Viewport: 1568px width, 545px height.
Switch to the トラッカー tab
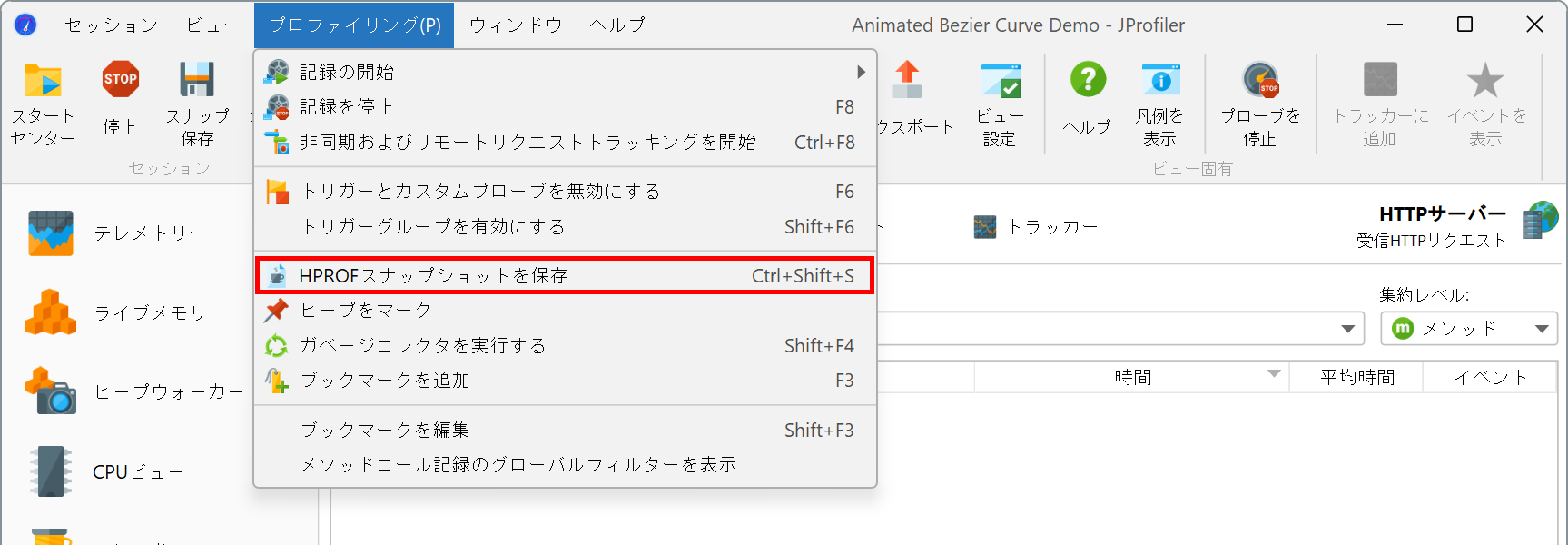(x=1035, y=226)
